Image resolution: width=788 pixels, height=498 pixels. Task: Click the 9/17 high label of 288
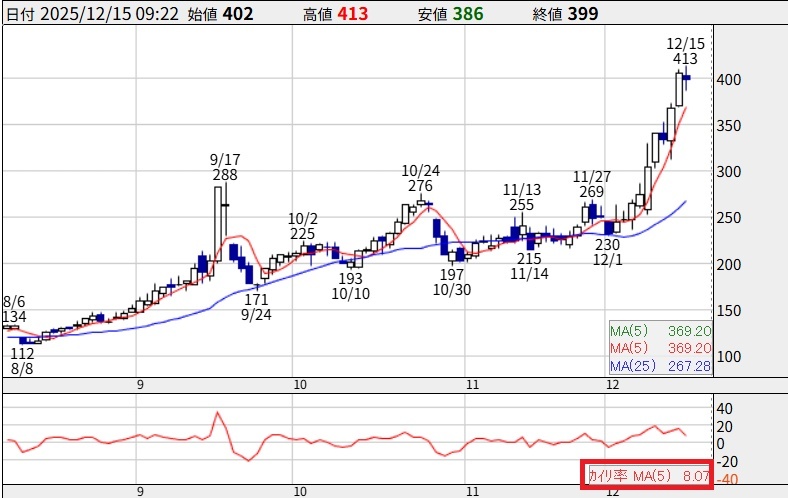click(x=225, y=167)
